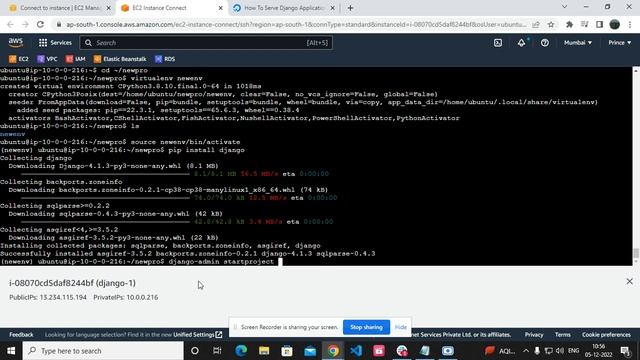Select the instance ID i-08070cd5daf8244bf text
This screenshot has width=640, height=360.
51,283
